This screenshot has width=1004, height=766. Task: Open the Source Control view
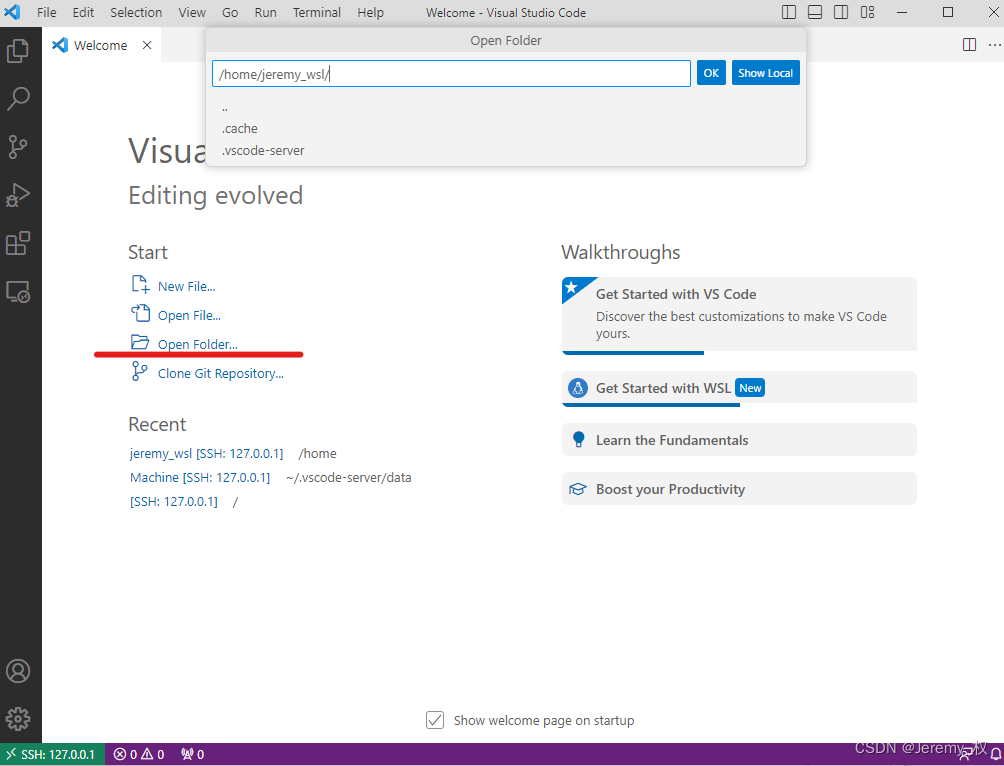(18, 147)
